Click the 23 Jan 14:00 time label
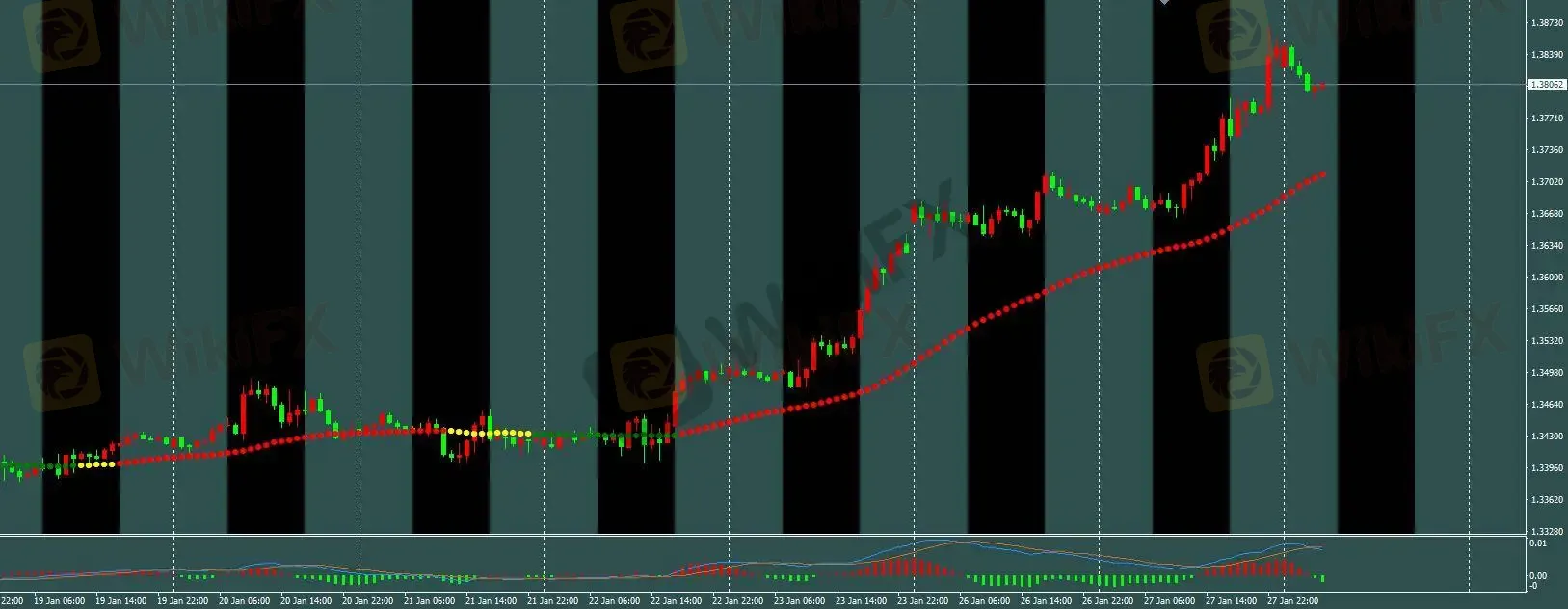Viewport: 1568px width, 609px height. pyautogui.click(x=861, y=601)
